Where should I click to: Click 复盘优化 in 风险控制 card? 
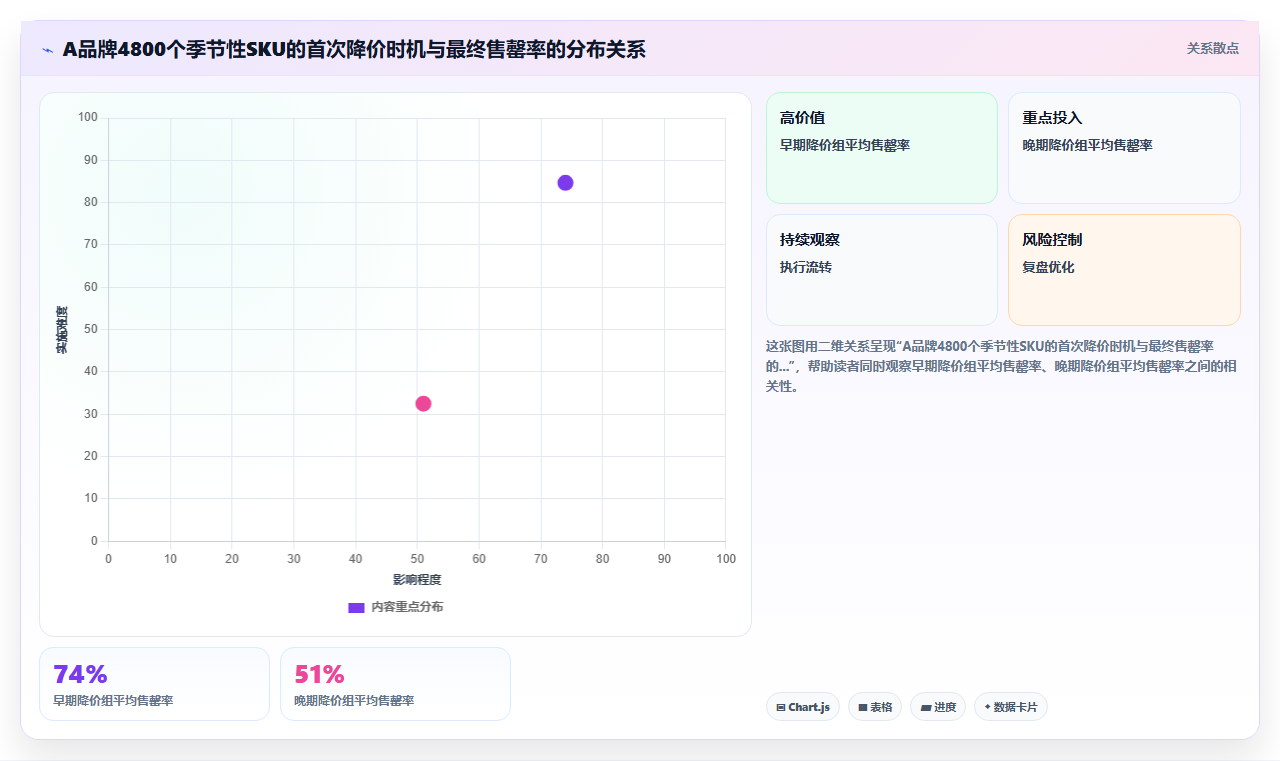pos(1048,267)
